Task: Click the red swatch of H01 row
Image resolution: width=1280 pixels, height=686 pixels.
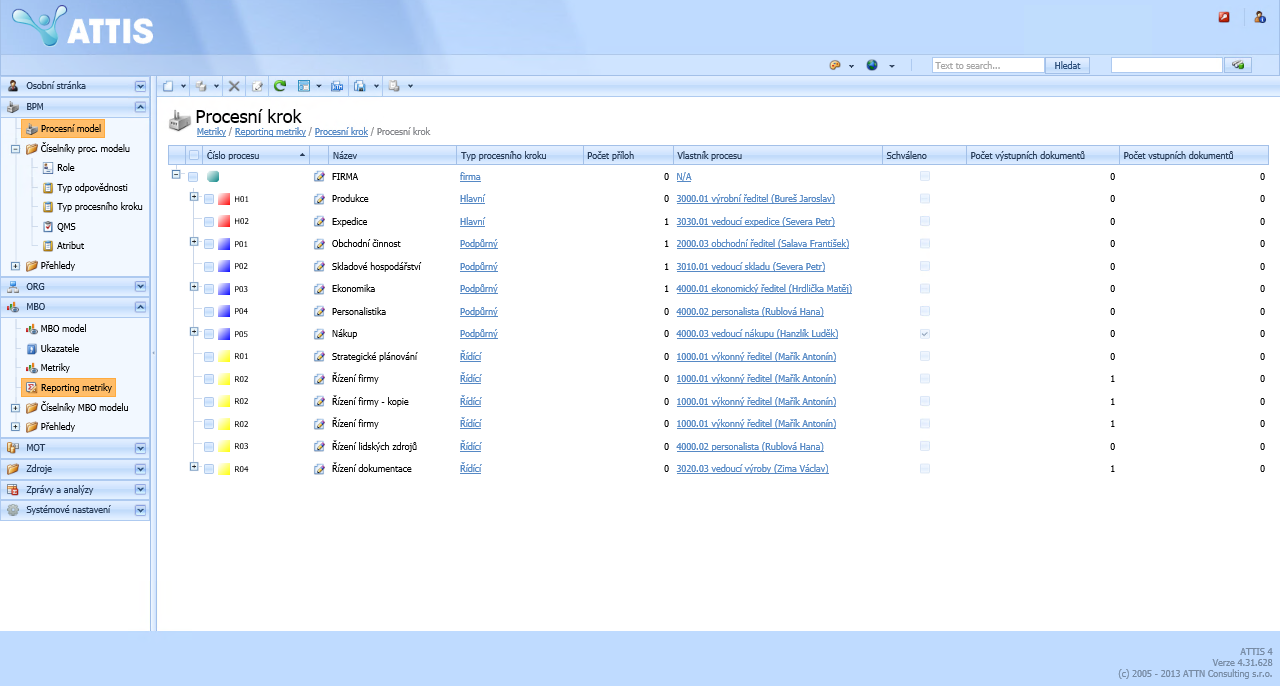Action: (224, 199)
